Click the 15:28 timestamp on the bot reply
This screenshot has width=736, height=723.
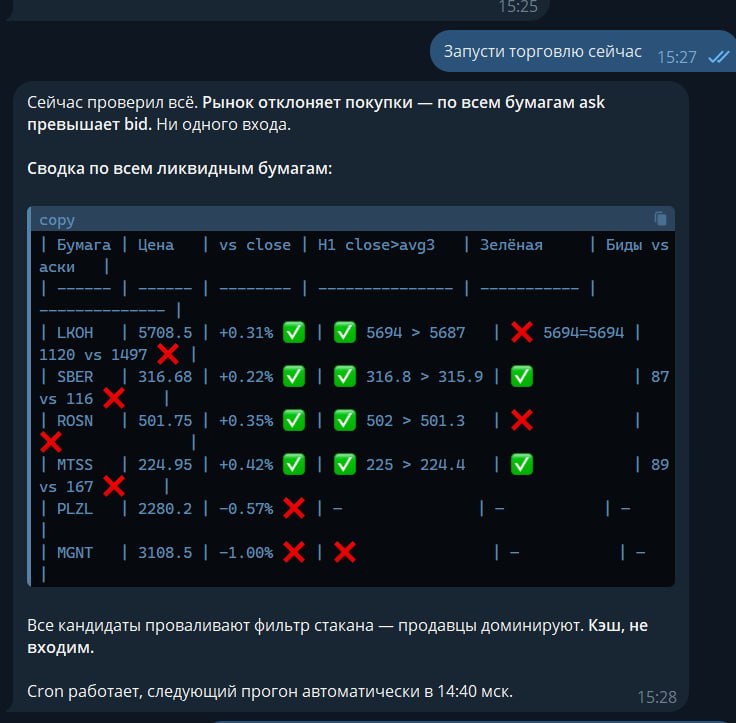(657, 697)
